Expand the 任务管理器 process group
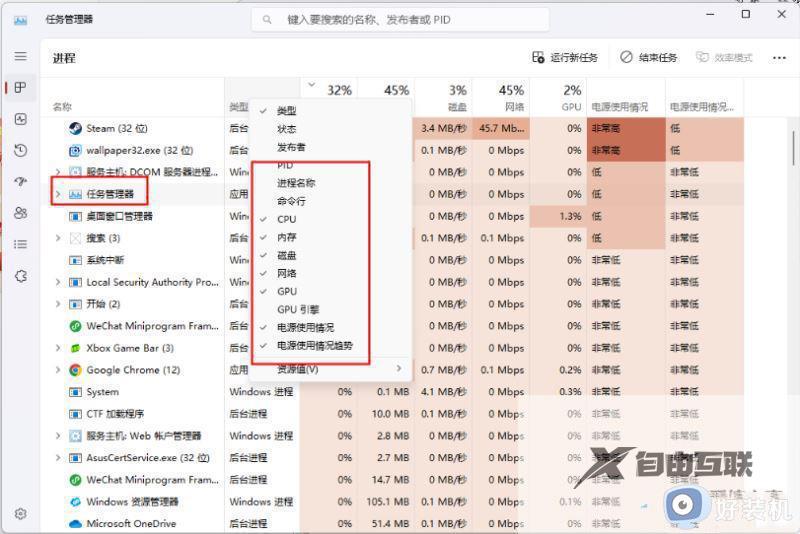Viewport: 800px width, 534px height. [x=58, y=194]
